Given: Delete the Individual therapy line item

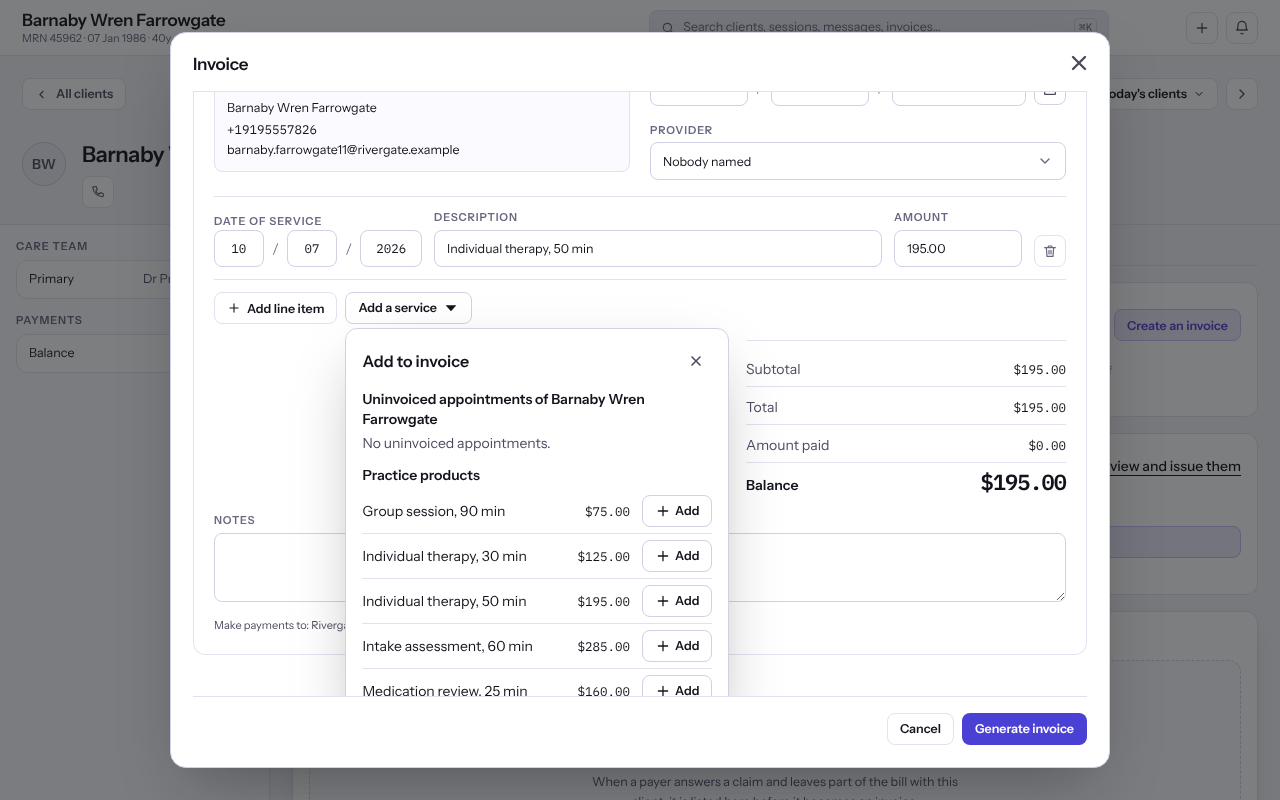Looking at the screenshot, I should click(x=1050, y=250).
